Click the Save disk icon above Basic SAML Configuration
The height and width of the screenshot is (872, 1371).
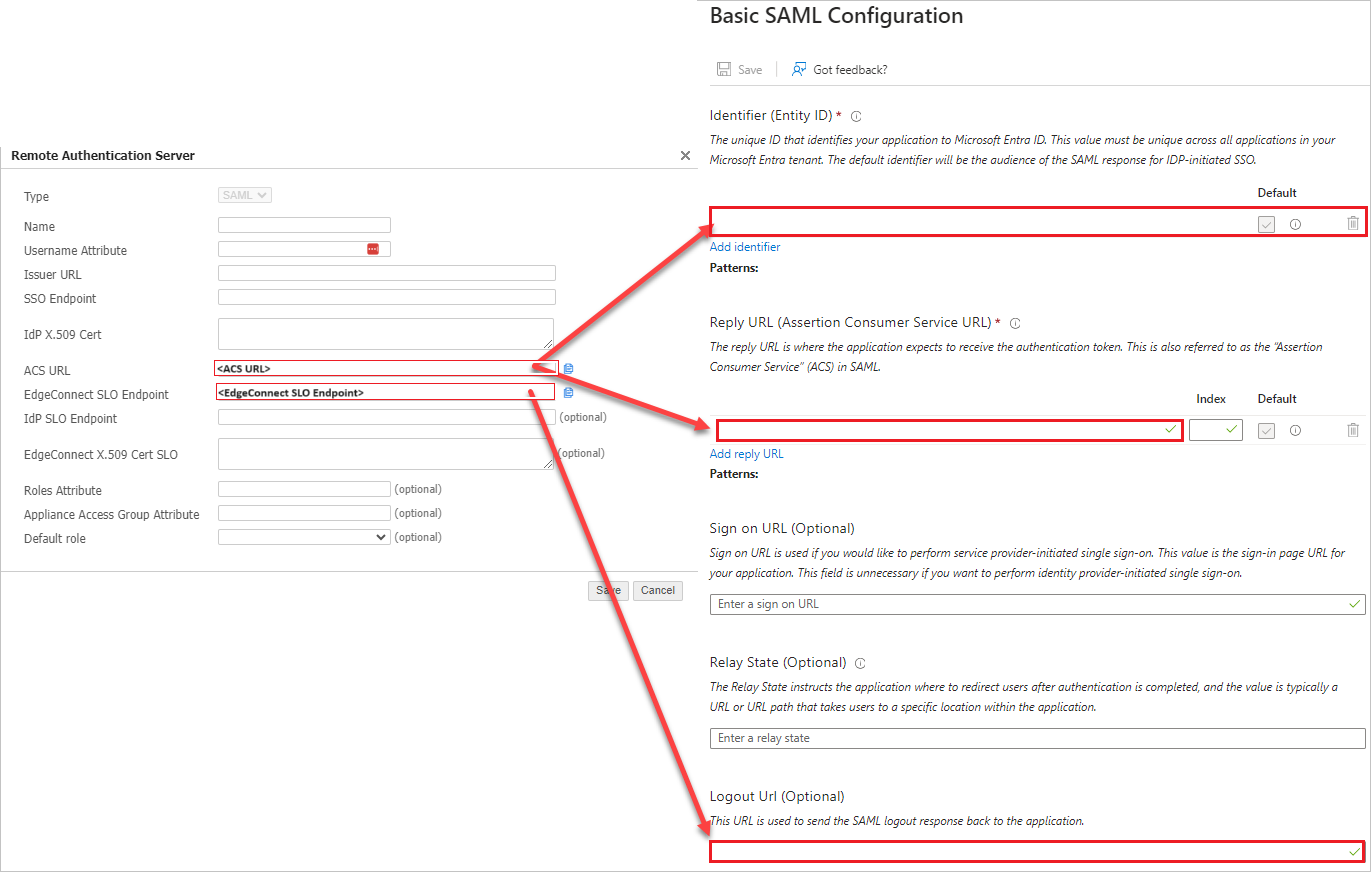tap(724, 68)
